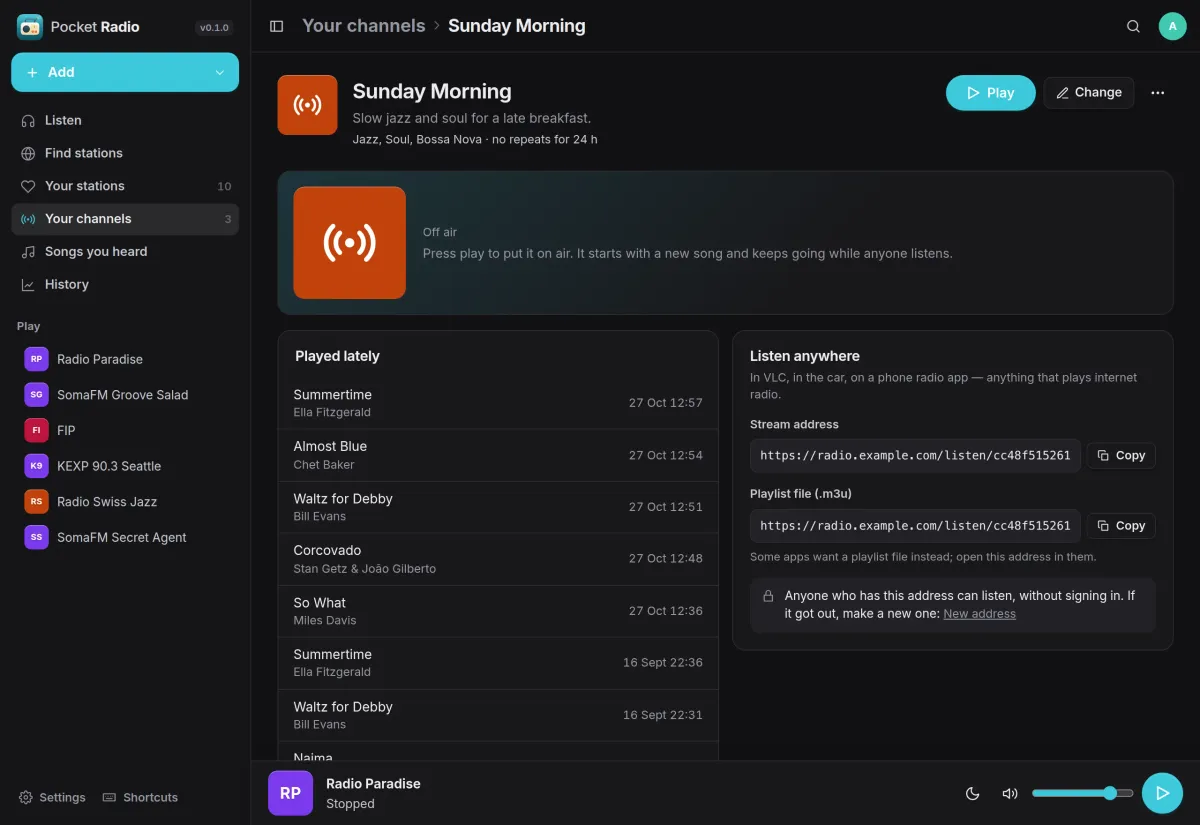This screenshot has height=825, width=1200.
Task: Click the KEXP K9 station badge
Action: click(36, 466)
